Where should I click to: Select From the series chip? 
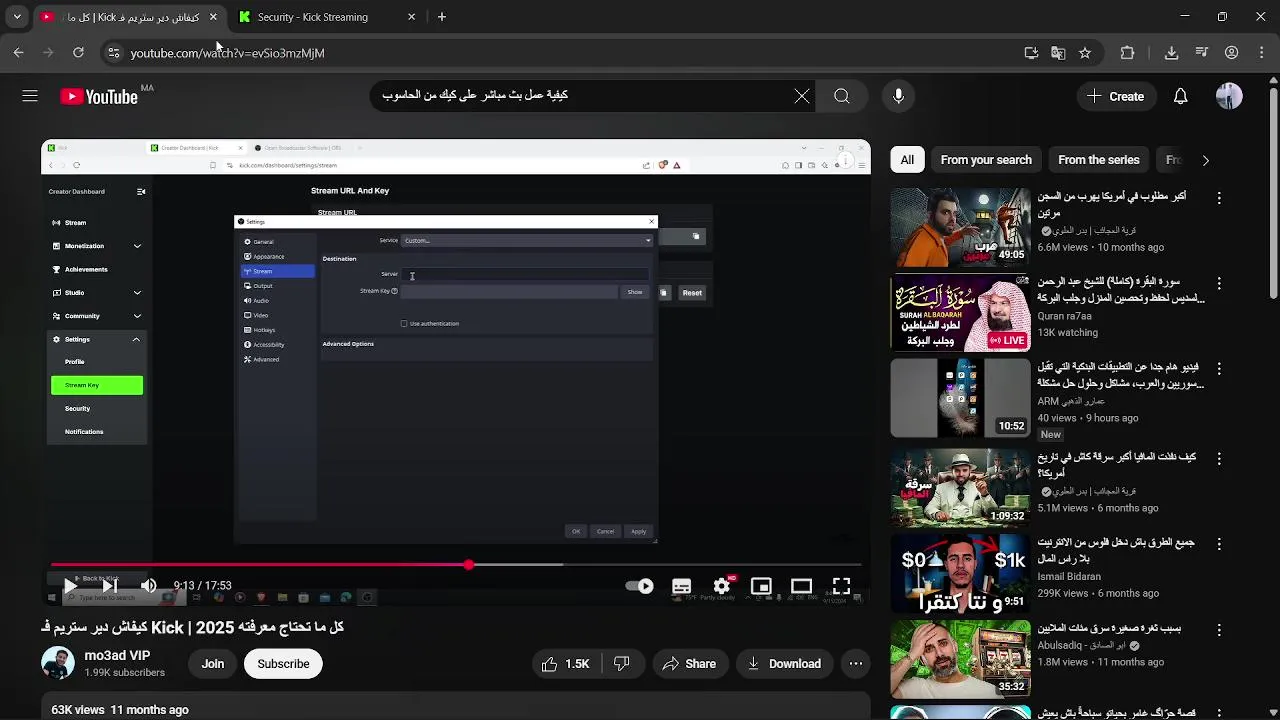coord(1098,160)
